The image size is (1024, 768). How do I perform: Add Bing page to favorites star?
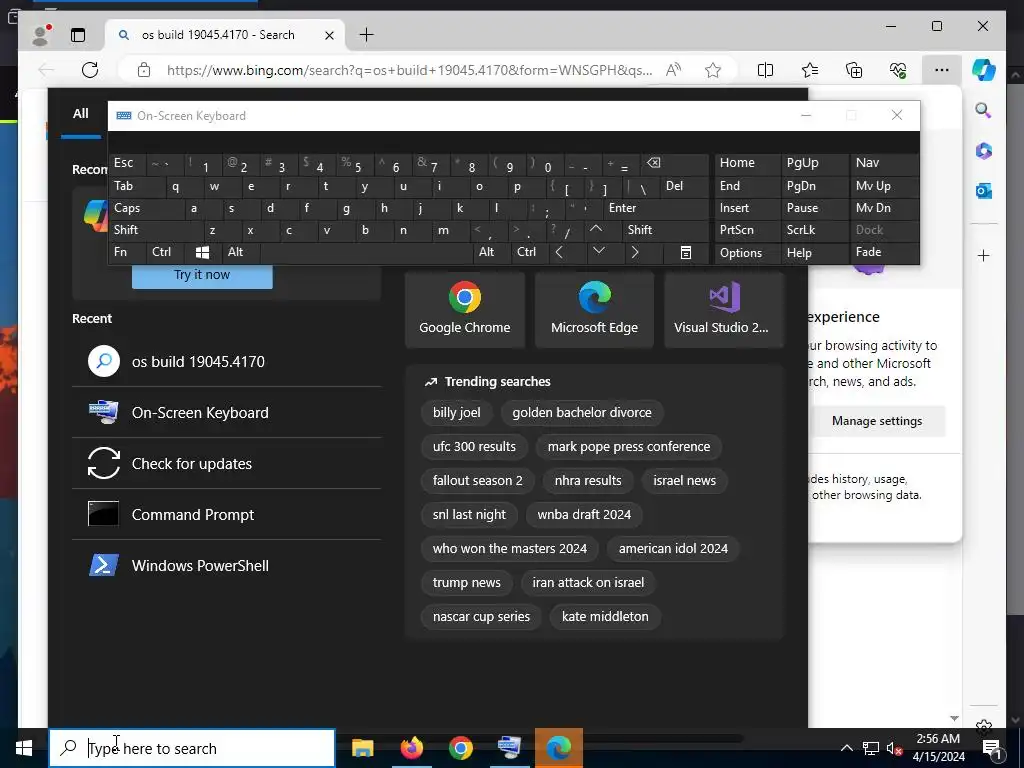[x=712, y=70]
